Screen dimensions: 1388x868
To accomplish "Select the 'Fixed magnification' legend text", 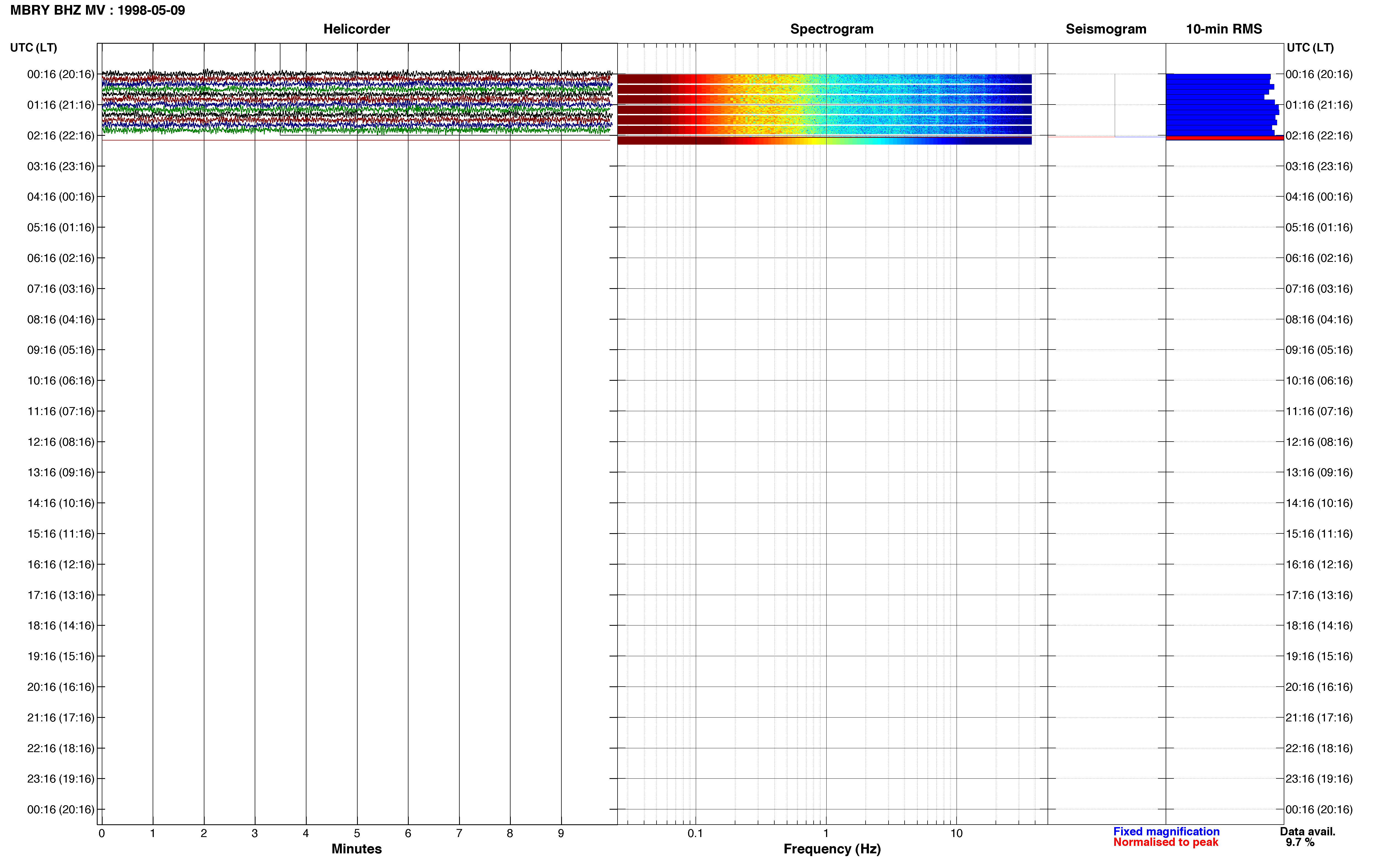I will click(x=1166, y=831).
